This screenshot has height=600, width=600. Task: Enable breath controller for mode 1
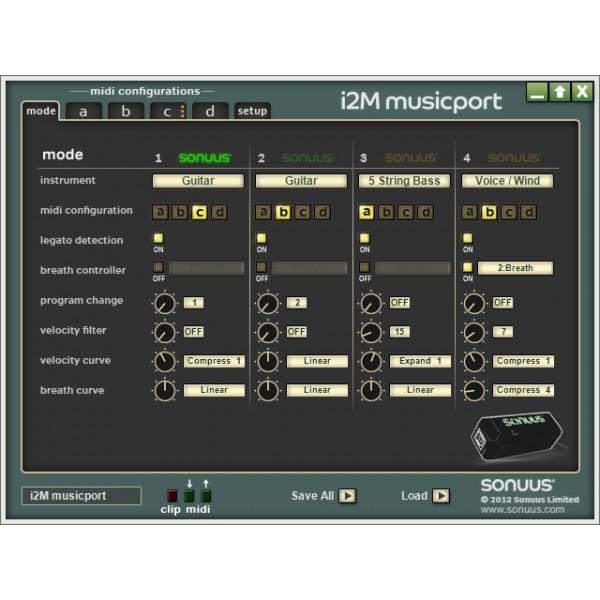coord(158,267)
